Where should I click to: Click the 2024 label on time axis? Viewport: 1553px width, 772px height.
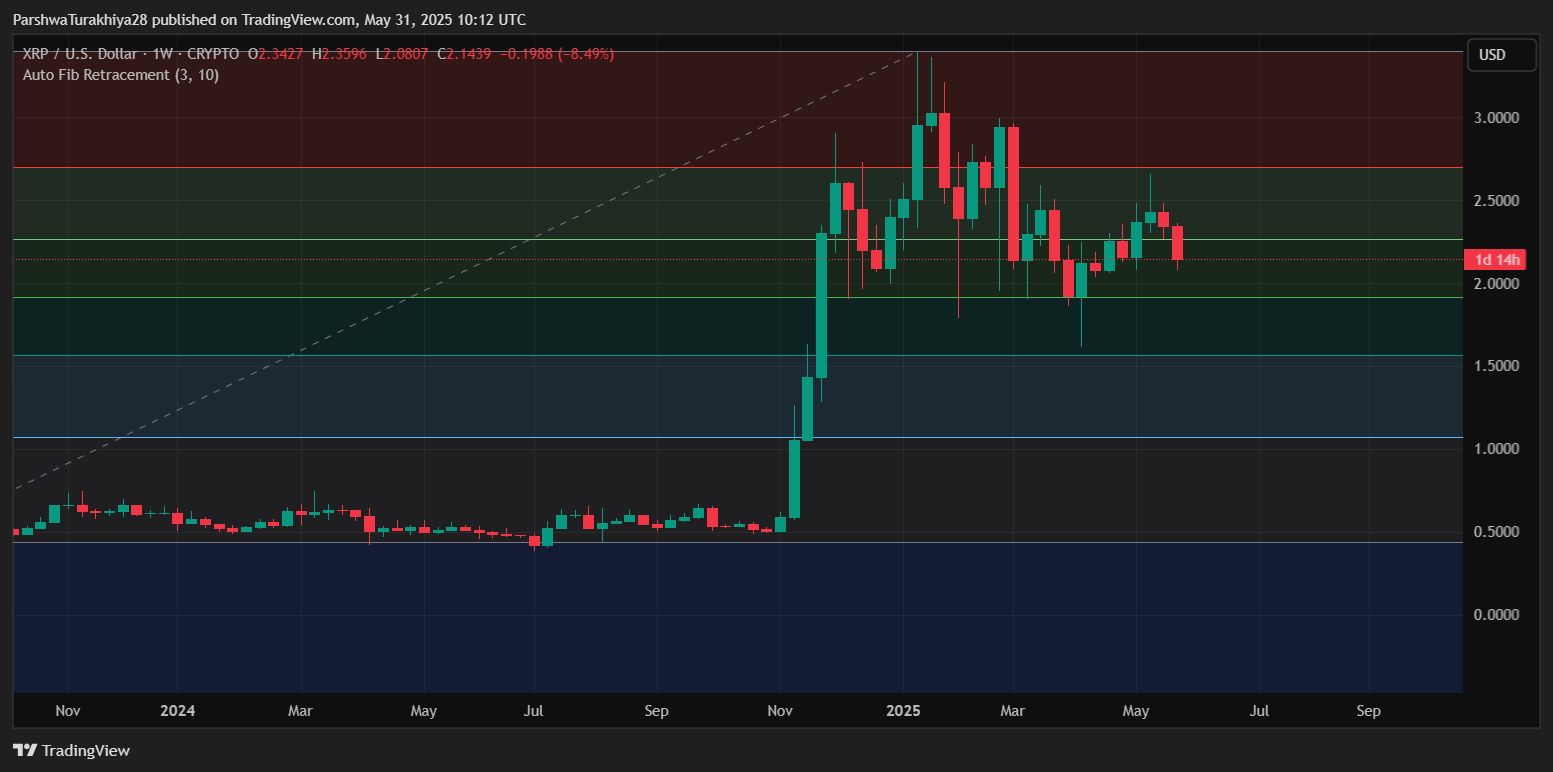click(x=178, y=711)
